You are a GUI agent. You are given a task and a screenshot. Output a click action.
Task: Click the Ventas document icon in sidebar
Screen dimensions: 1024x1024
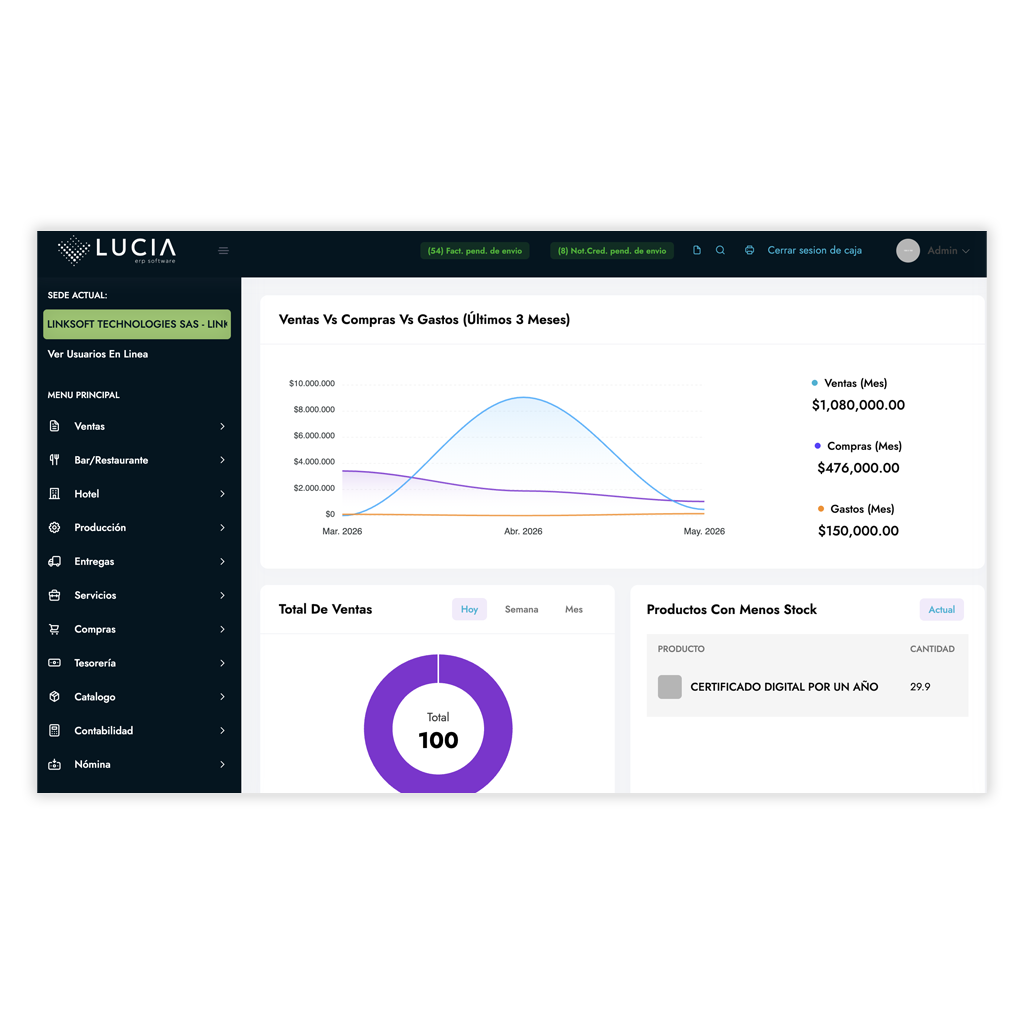click(55, 426)
